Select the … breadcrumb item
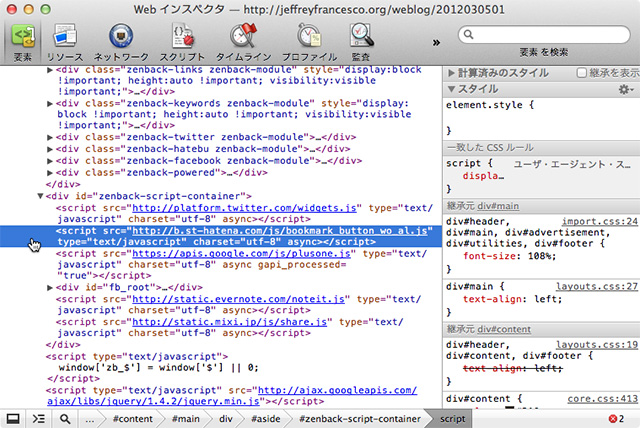 coord(90,419)
